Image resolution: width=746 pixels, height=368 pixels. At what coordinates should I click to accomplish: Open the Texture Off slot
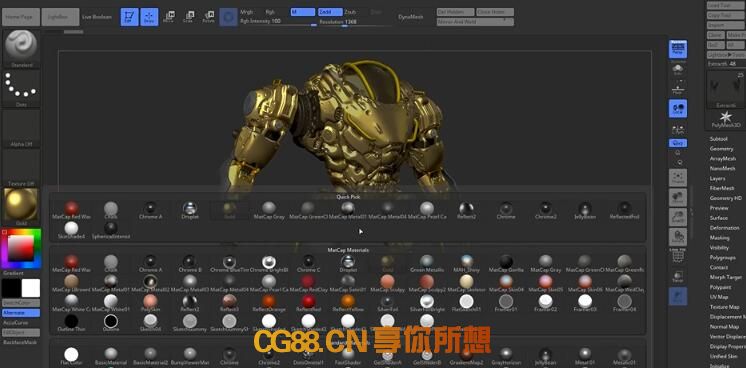pos(21,168)
